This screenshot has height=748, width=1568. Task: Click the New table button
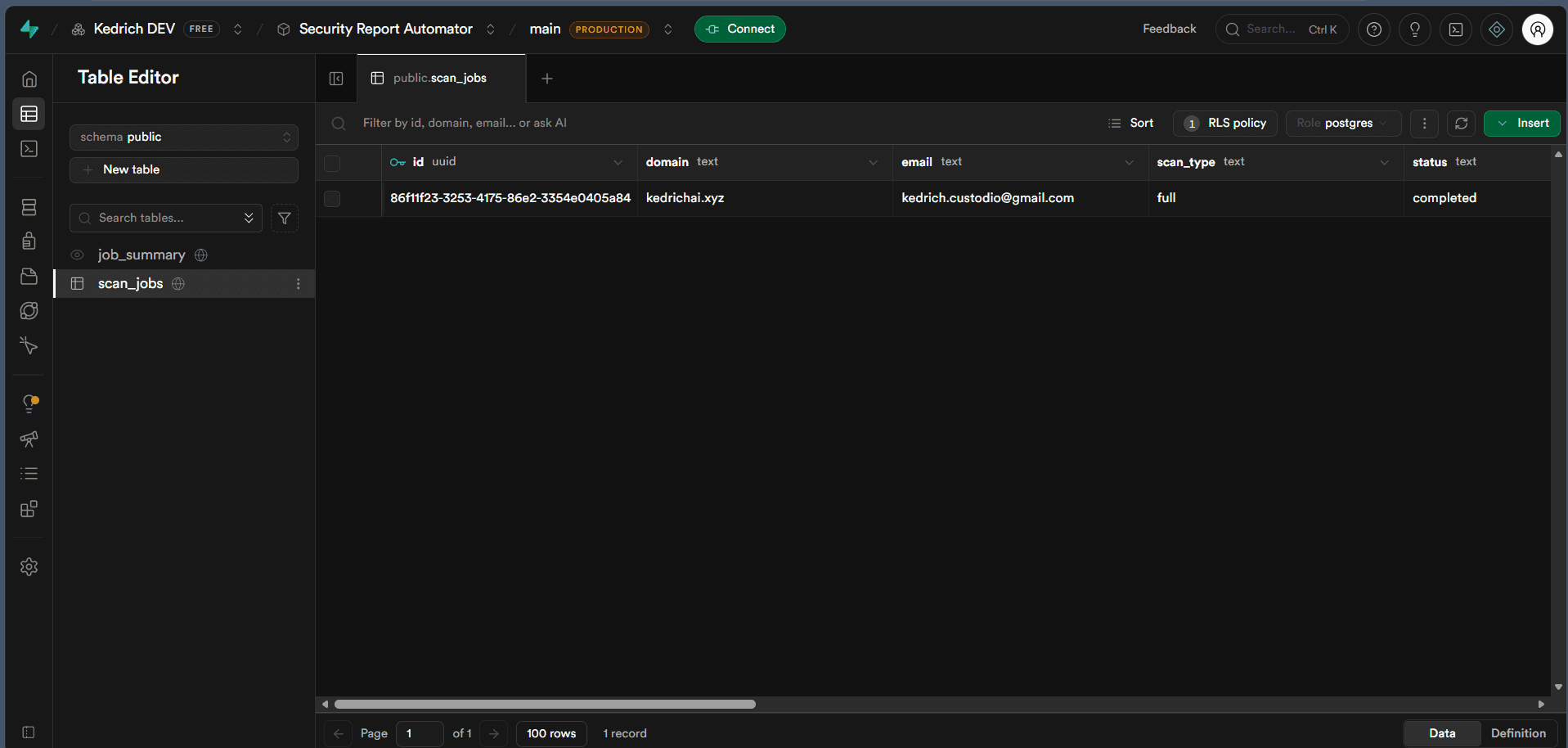184,170
